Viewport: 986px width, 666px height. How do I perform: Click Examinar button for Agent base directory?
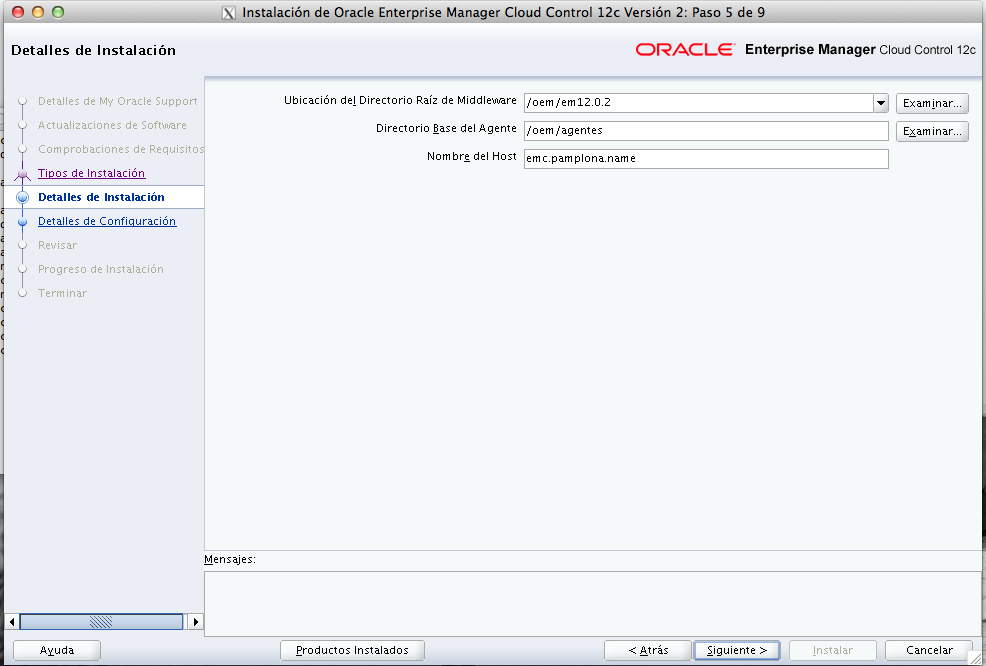(932, 131)
